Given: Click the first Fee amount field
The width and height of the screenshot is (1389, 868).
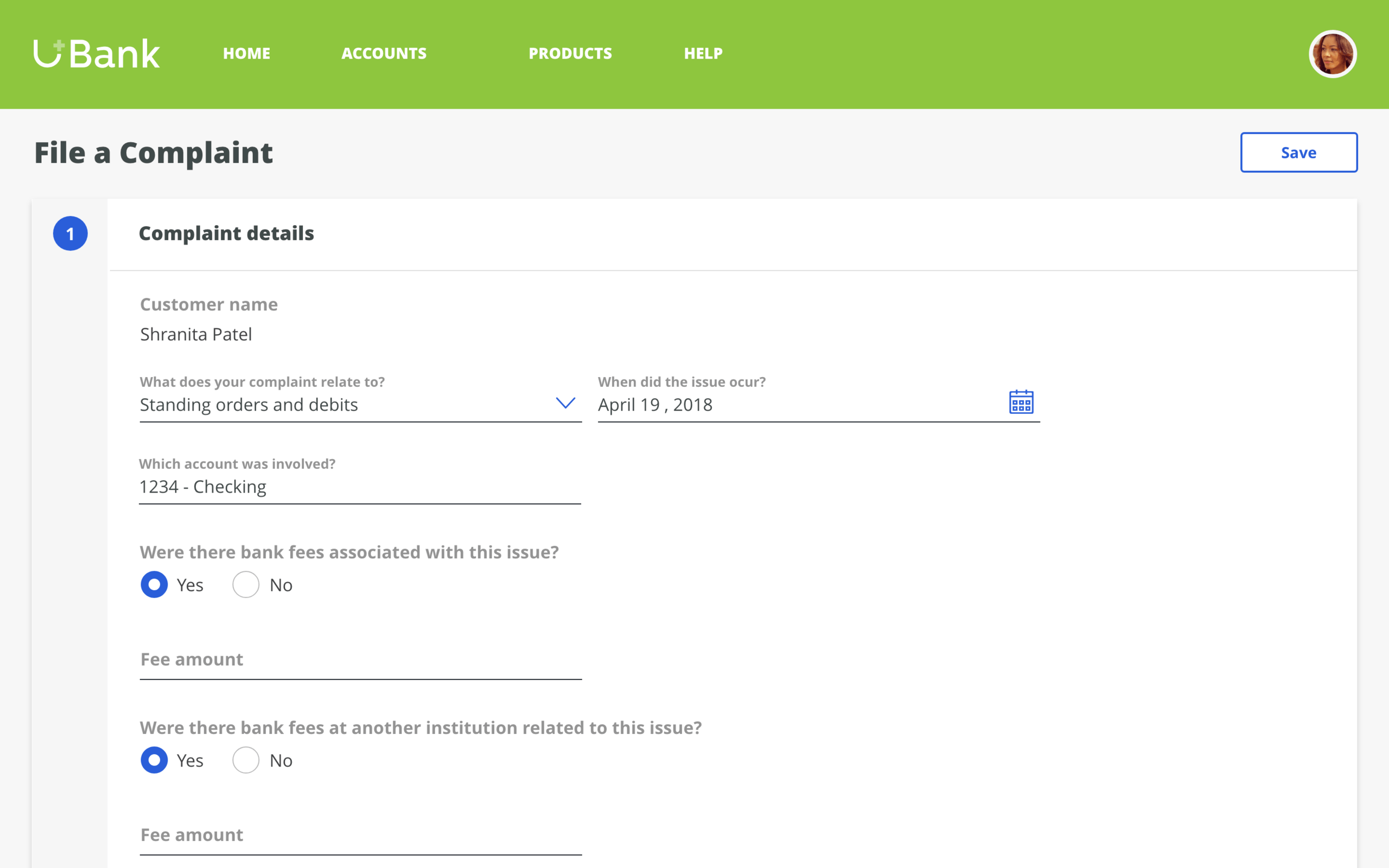Looking at the screenshot, I should pyautogui.click(x=360, y=660).
